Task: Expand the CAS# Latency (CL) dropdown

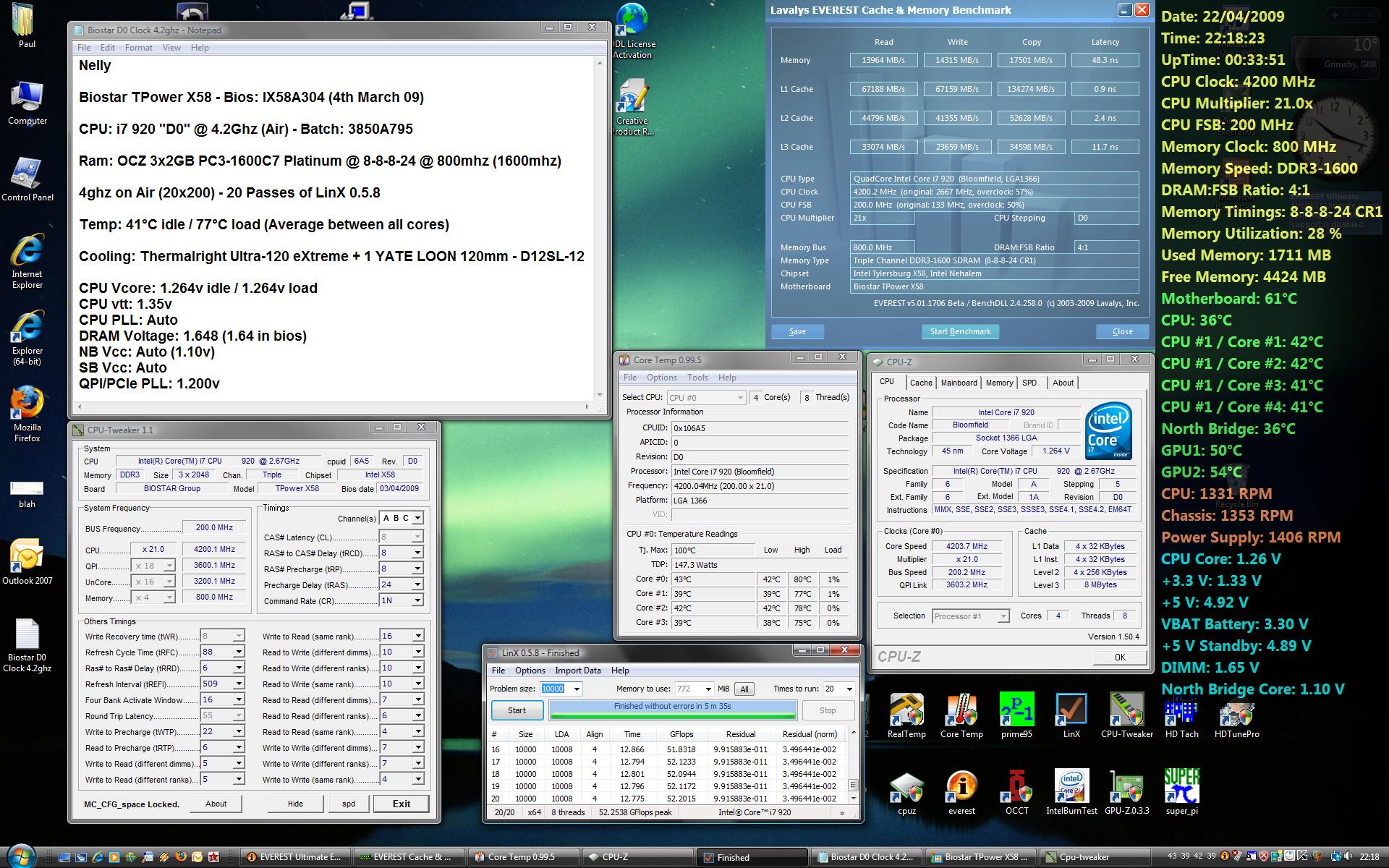Action: (417, 537)
